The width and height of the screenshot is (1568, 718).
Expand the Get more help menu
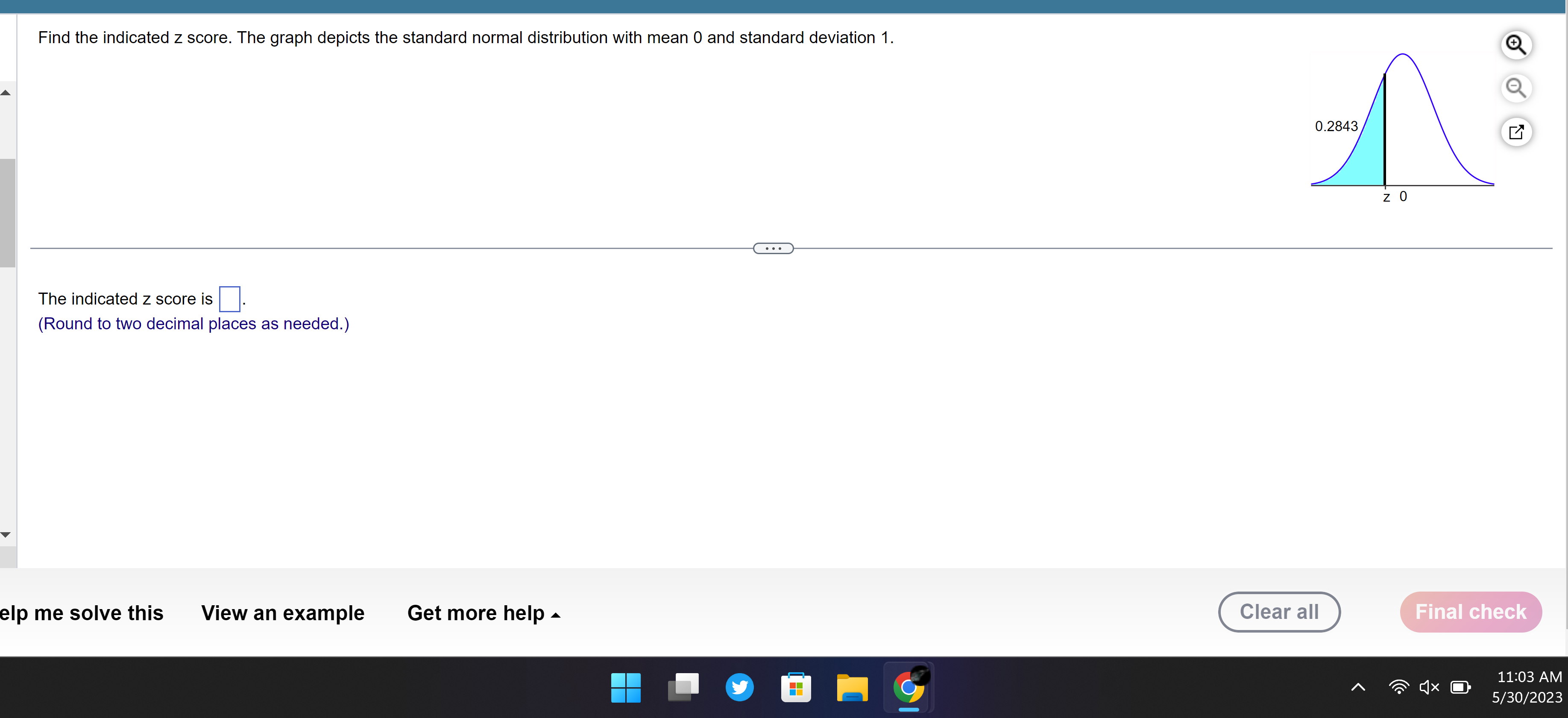click(484, 613)
